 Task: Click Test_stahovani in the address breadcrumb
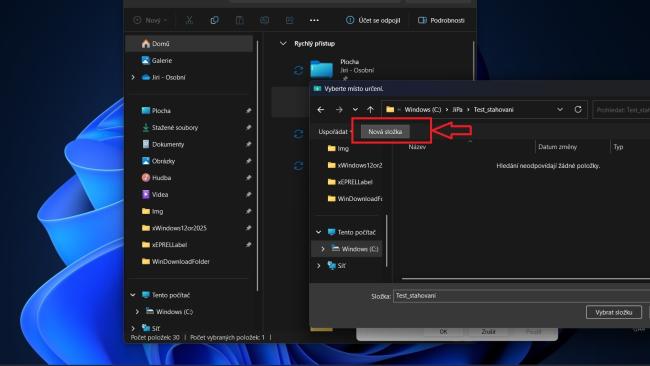coord(494,109)
